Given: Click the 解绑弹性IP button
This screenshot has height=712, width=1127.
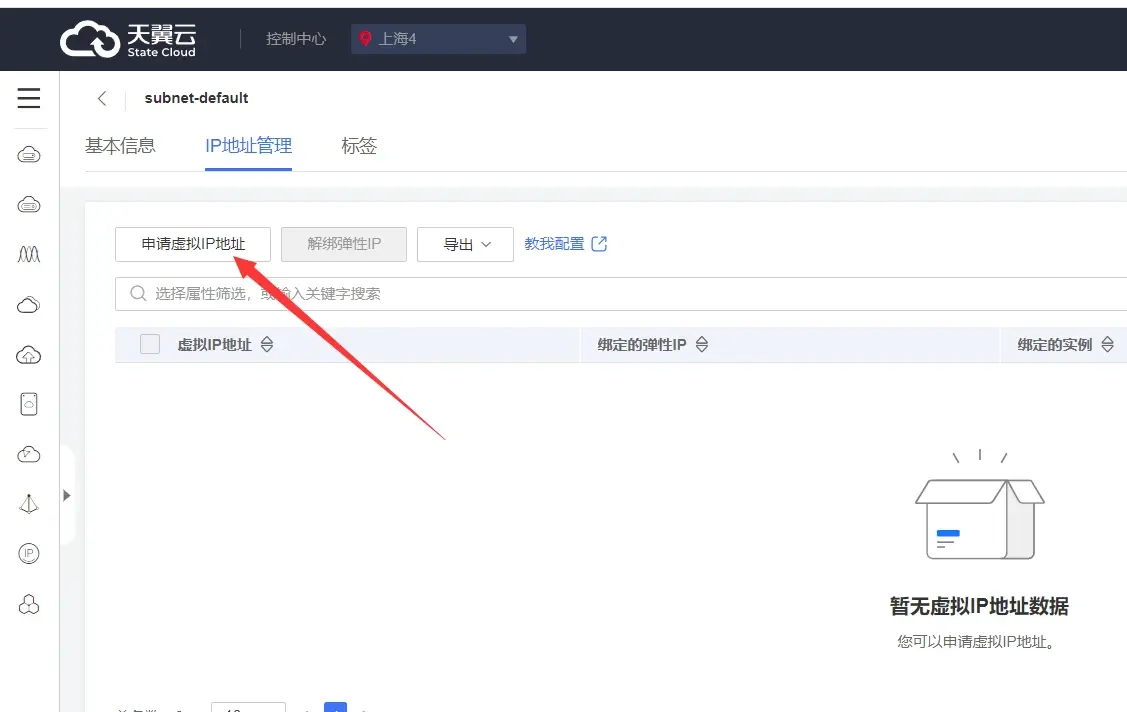Looking at the screenshot, I should pyautogui.click(x=344, y=244).
